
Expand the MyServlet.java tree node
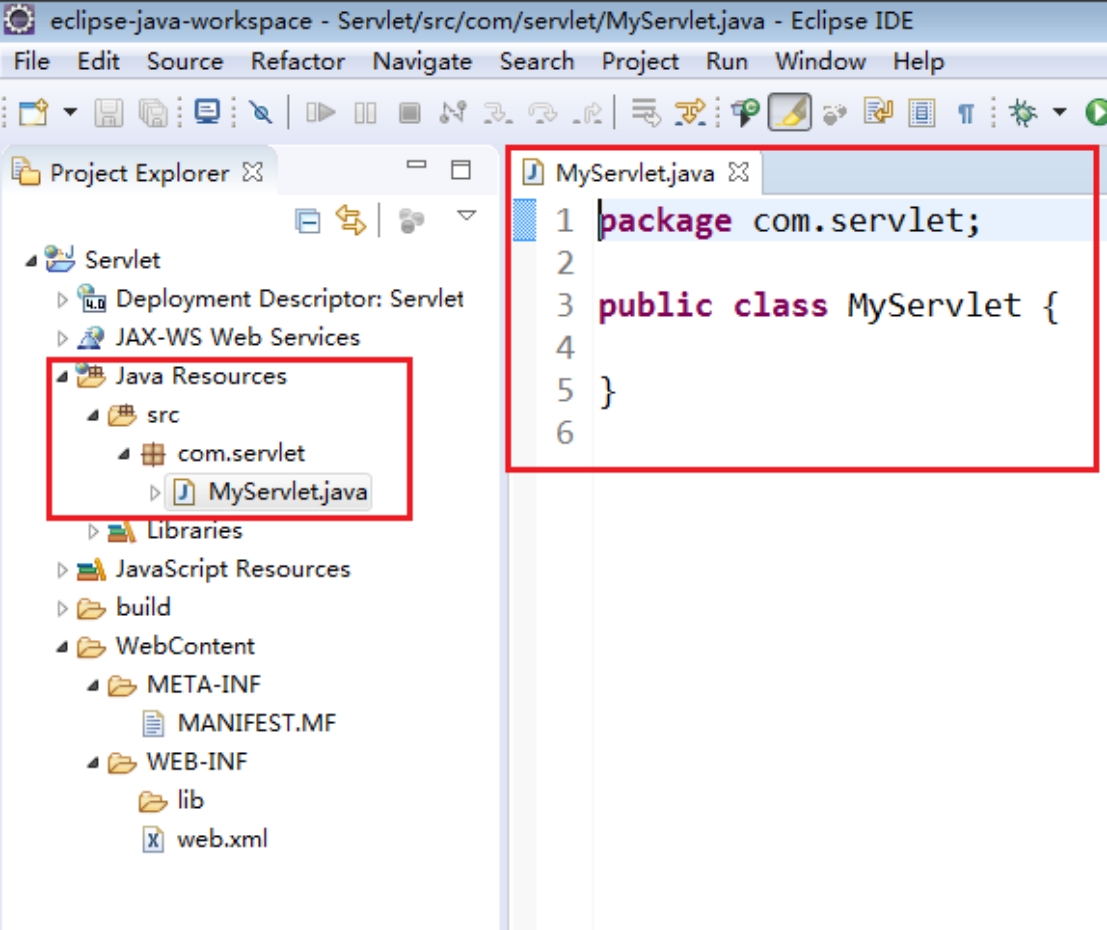pos(155,492)
